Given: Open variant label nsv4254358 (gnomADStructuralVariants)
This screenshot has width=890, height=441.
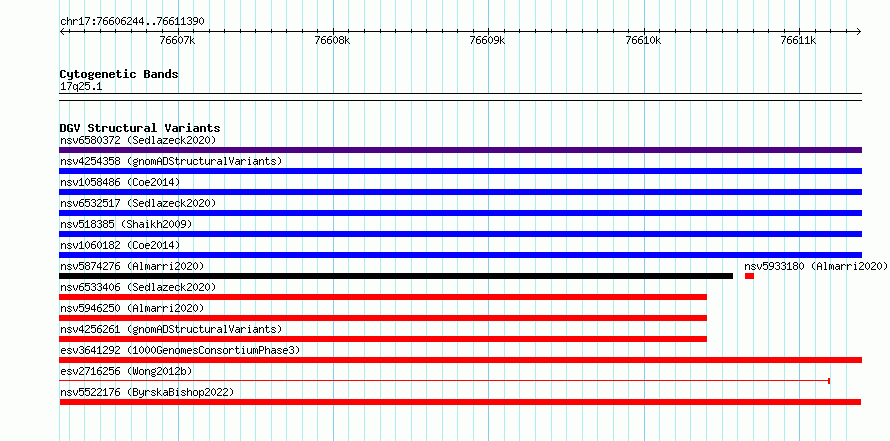Looking at the screenshot, I should coord(171,161).
